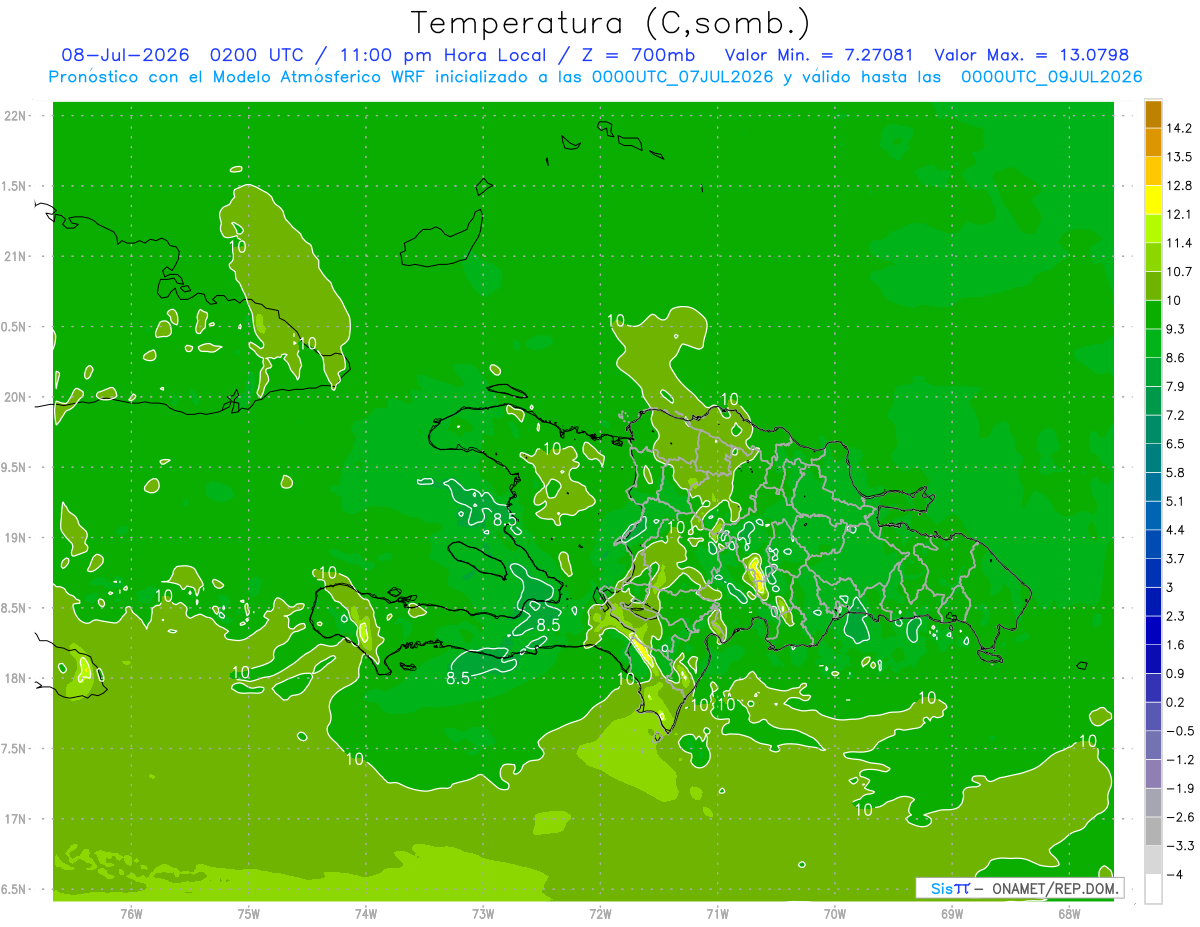Click longitude axis label "76W"

[x=131, y=913]
